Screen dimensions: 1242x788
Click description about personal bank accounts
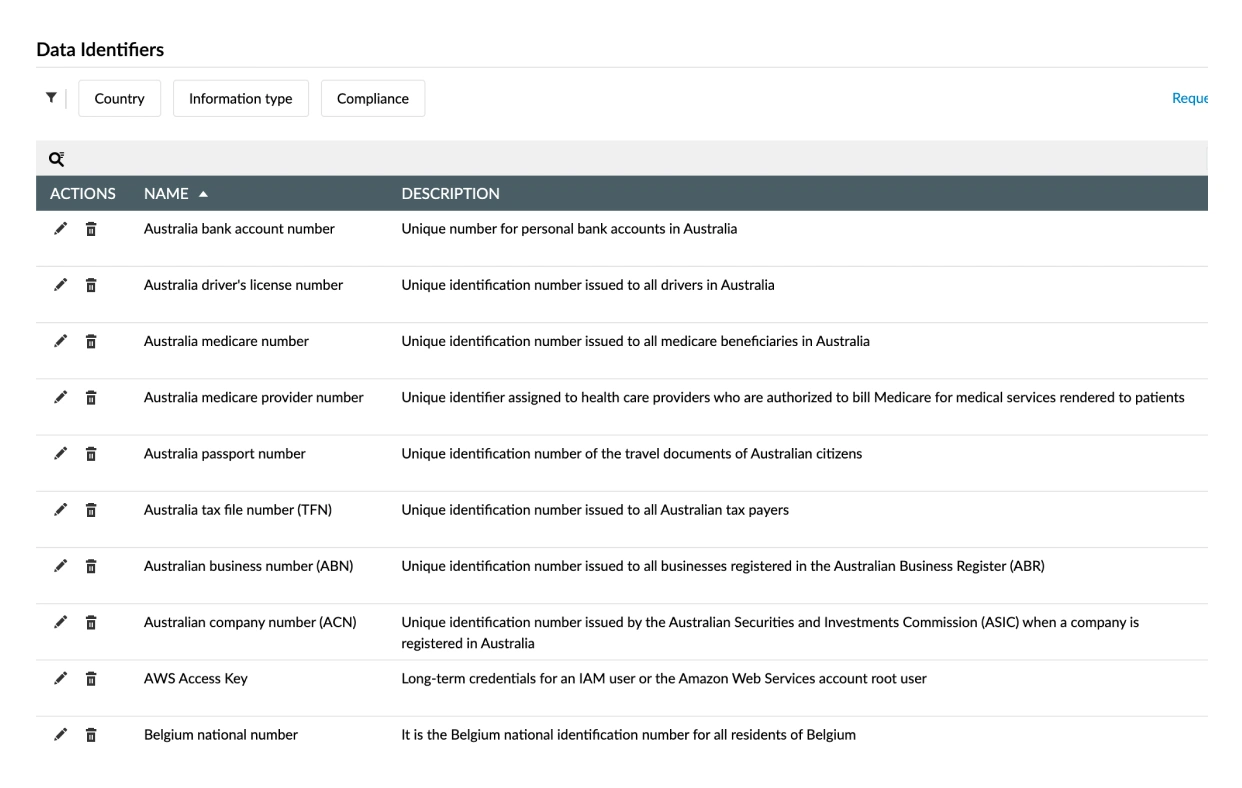pyautogui.click(x=569, y=229)
